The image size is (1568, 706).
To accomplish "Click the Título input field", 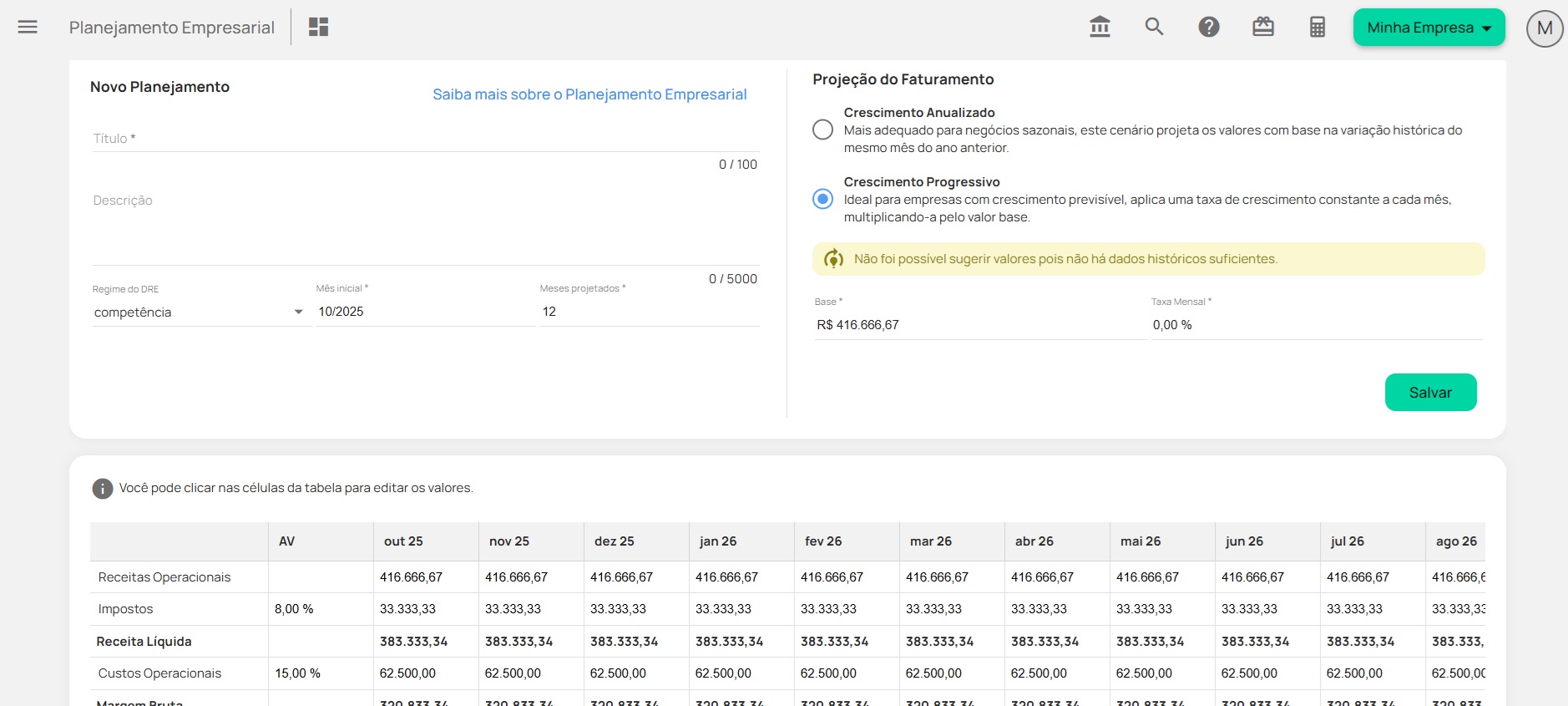I will 424,139.
